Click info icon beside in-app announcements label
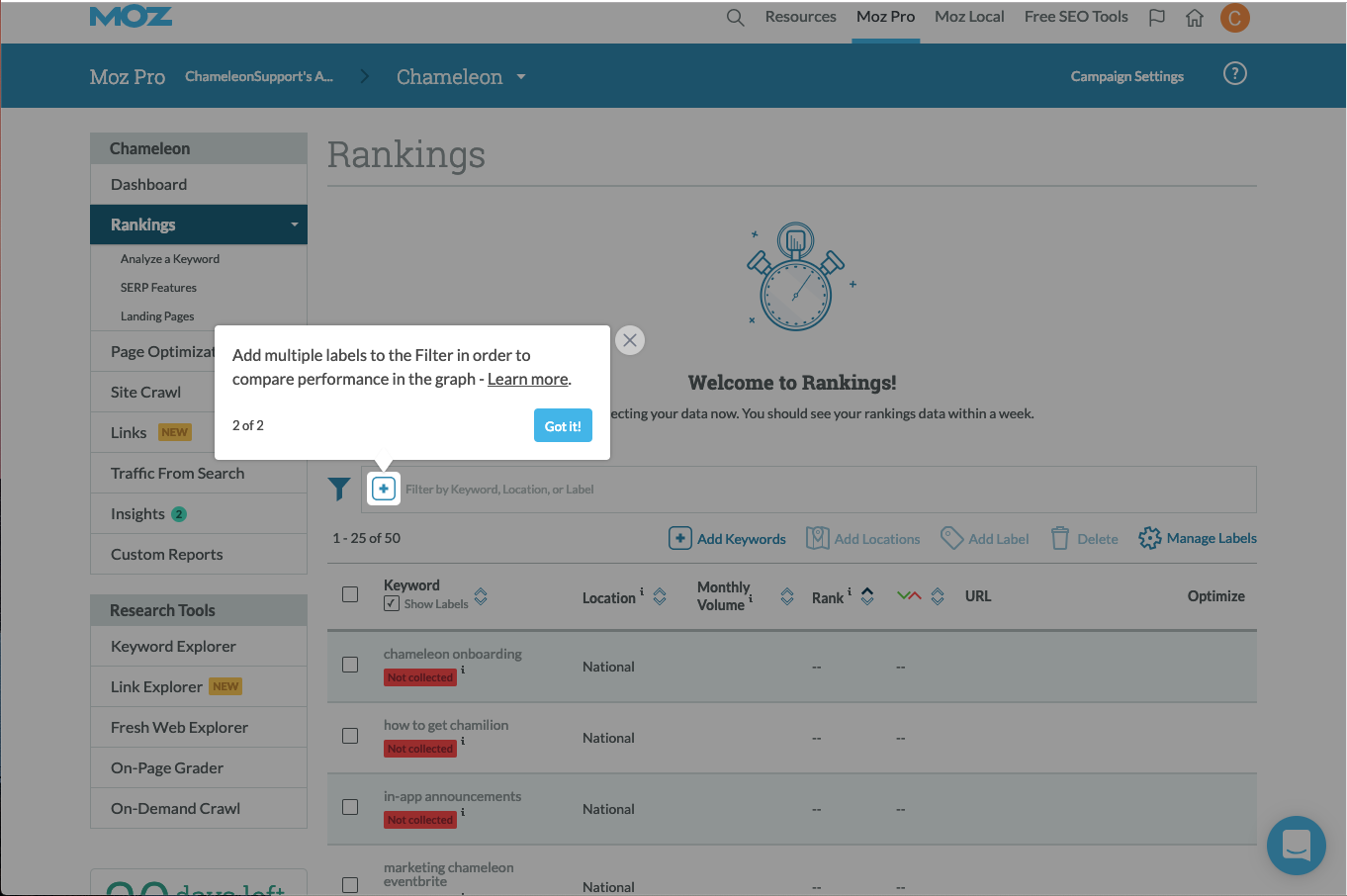The width and height of the screenshot is (1347, 896). [463, 812]
